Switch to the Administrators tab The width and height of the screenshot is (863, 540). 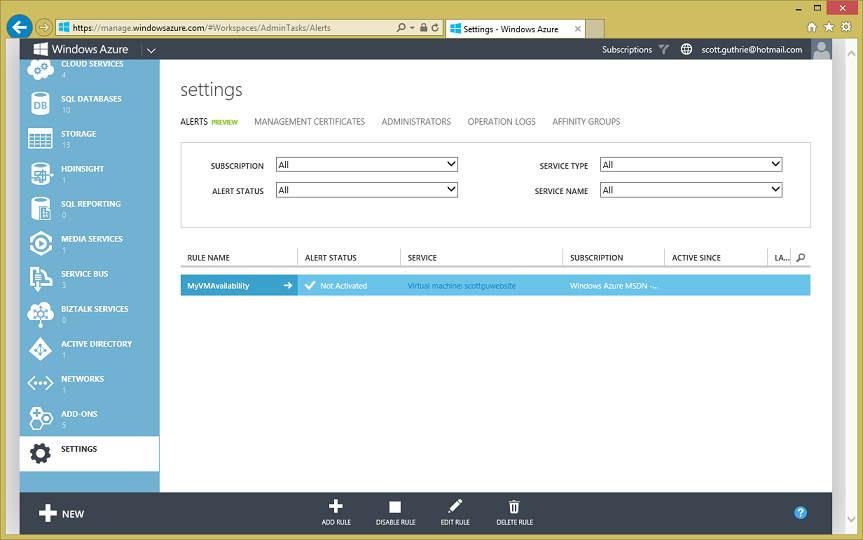416,122
